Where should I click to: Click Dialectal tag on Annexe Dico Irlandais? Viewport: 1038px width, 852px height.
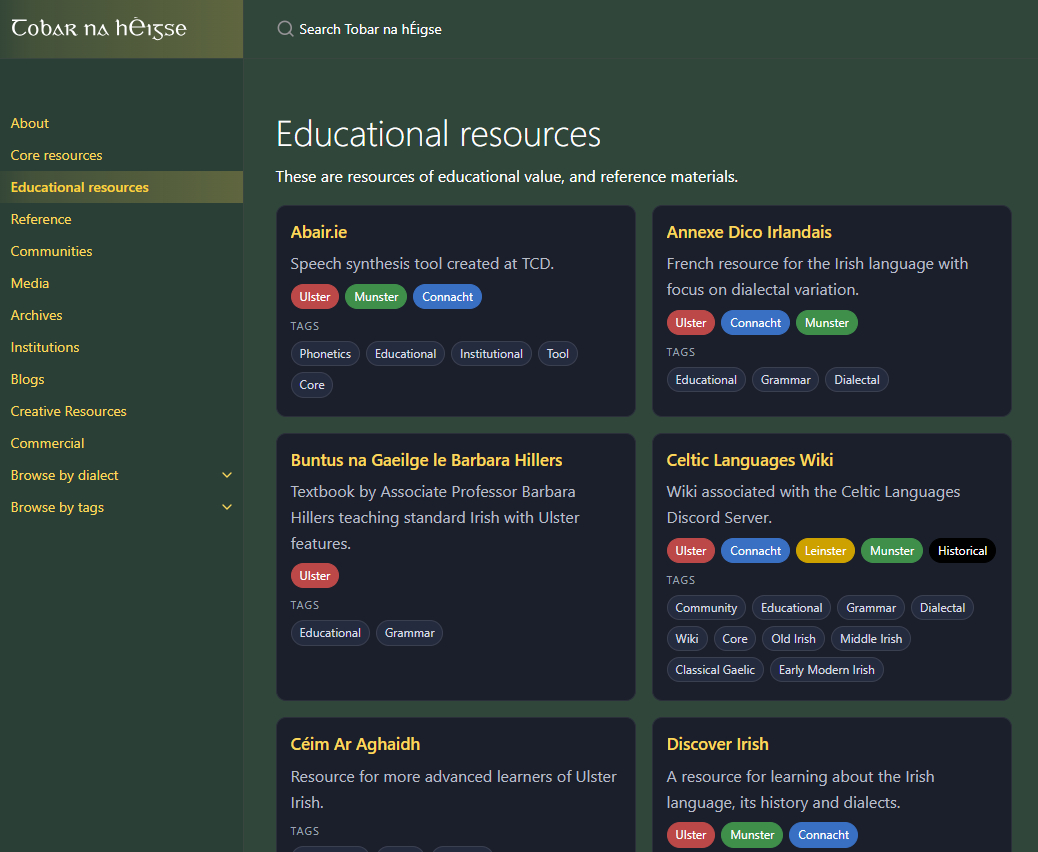856,380
